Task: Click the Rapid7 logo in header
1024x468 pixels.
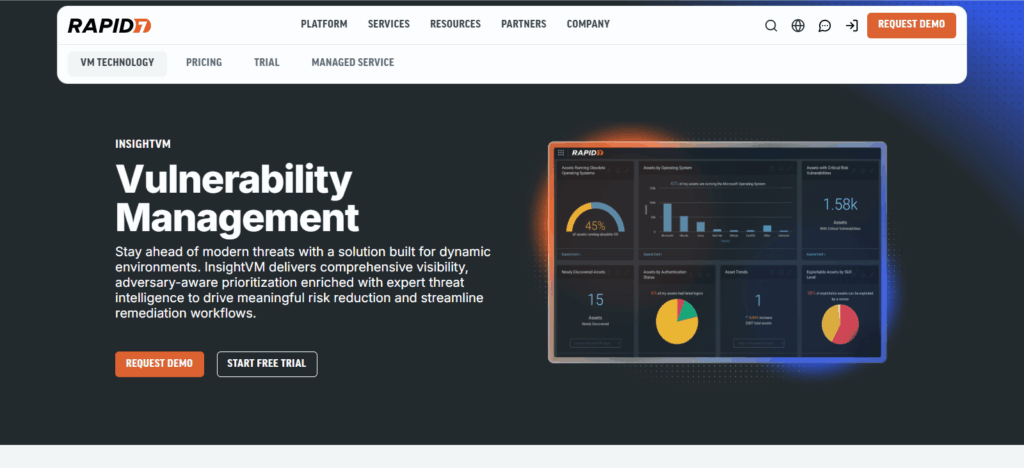Action: click(x=110, y=25)
